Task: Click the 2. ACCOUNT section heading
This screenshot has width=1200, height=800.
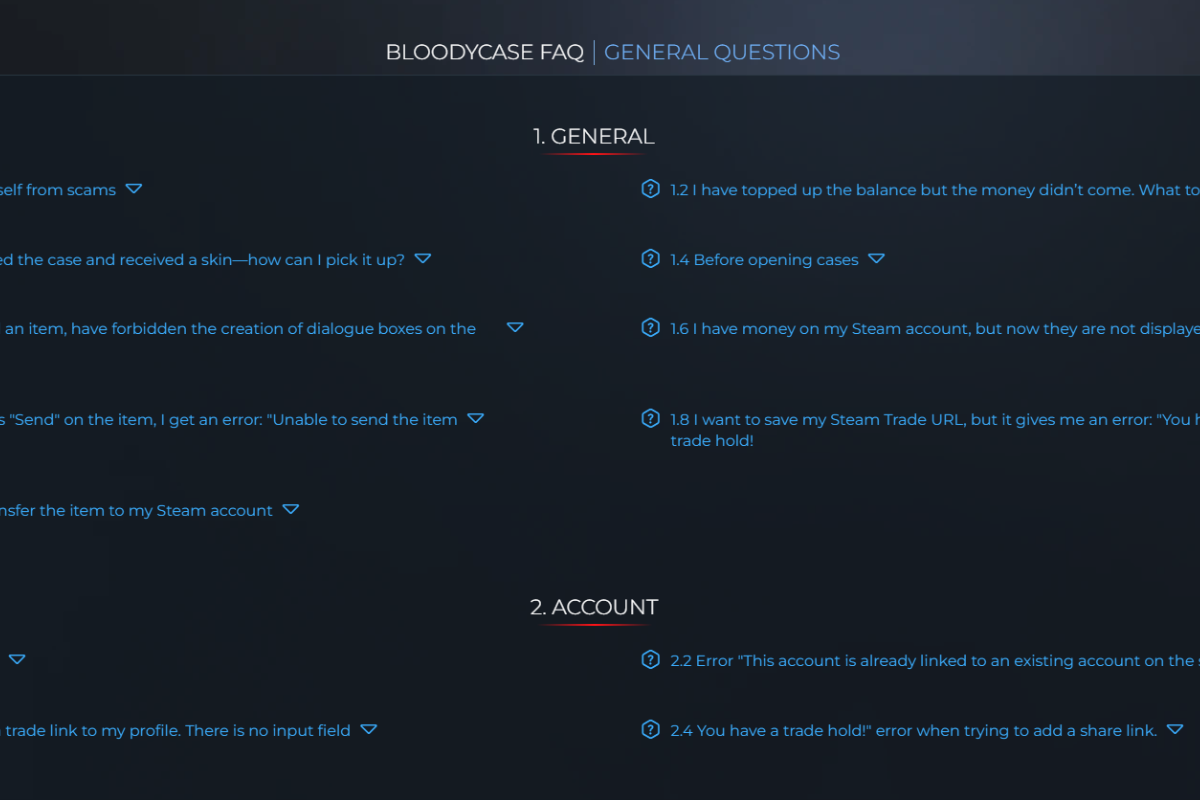Action: click(594, 607)
